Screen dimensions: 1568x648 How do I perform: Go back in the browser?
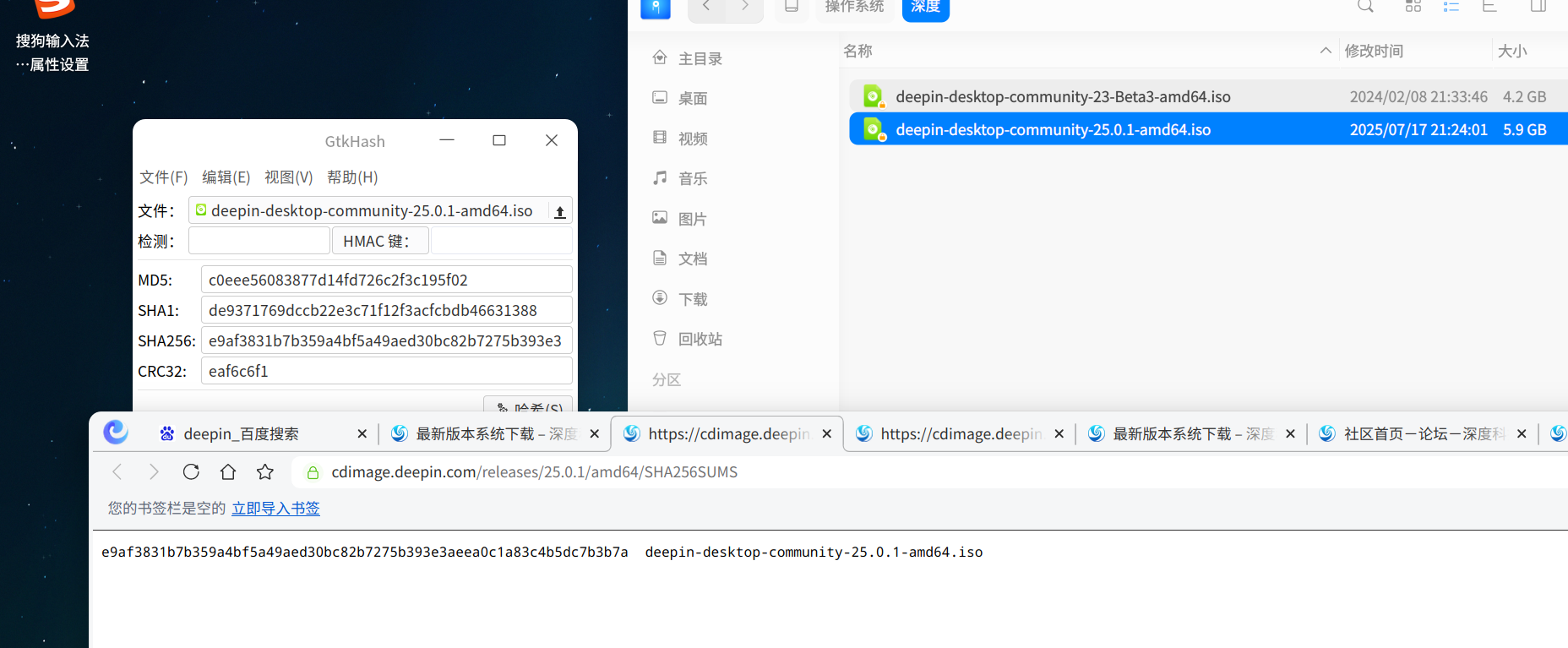click(117, 471)
